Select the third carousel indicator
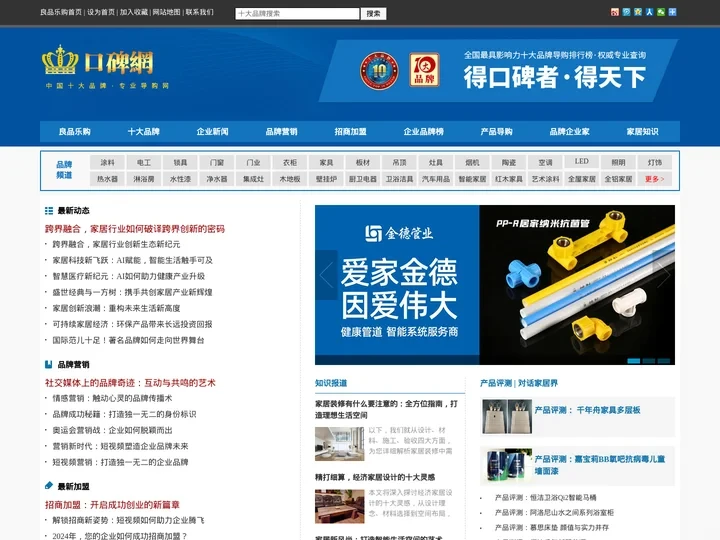 (x=664, y=361)
